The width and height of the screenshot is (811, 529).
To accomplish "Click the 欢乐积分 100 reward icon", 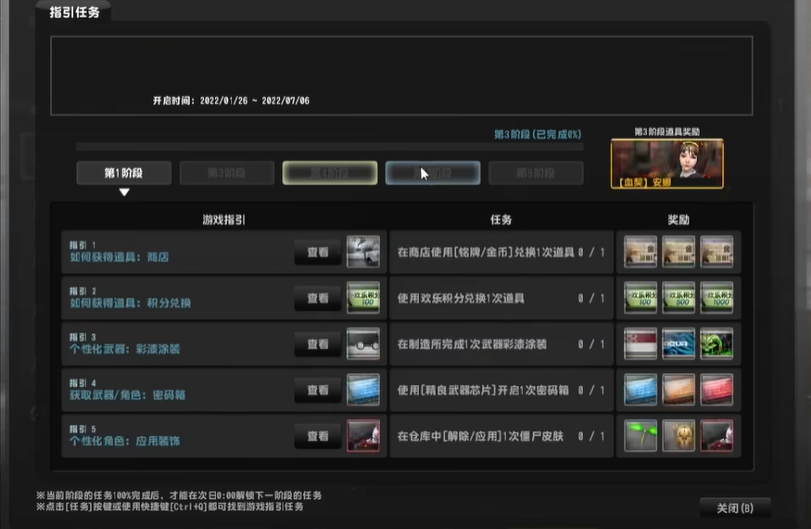I will [640, 298].
